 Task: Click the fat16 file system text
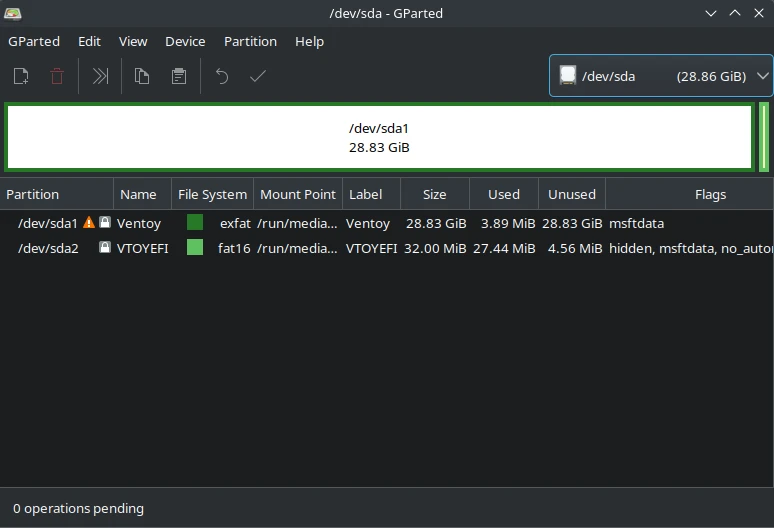[x=234, y=248]
